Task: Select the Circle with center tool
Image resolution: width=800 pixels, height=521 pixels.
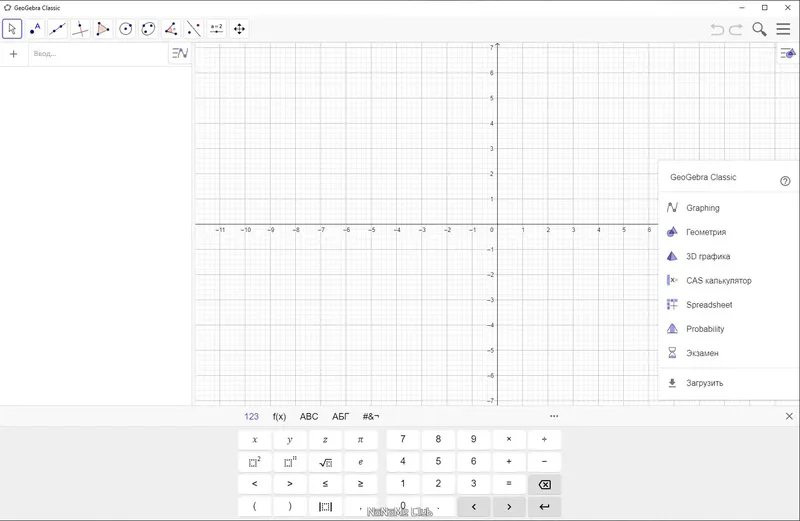Action: (x=126, y=29)
